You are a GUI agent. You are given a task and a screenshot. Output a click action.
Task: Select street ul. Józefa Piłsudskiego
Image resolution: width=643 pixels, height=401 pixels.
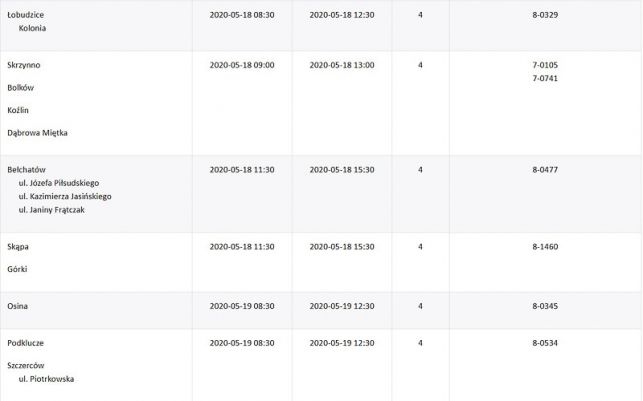(x=62, y=184)
